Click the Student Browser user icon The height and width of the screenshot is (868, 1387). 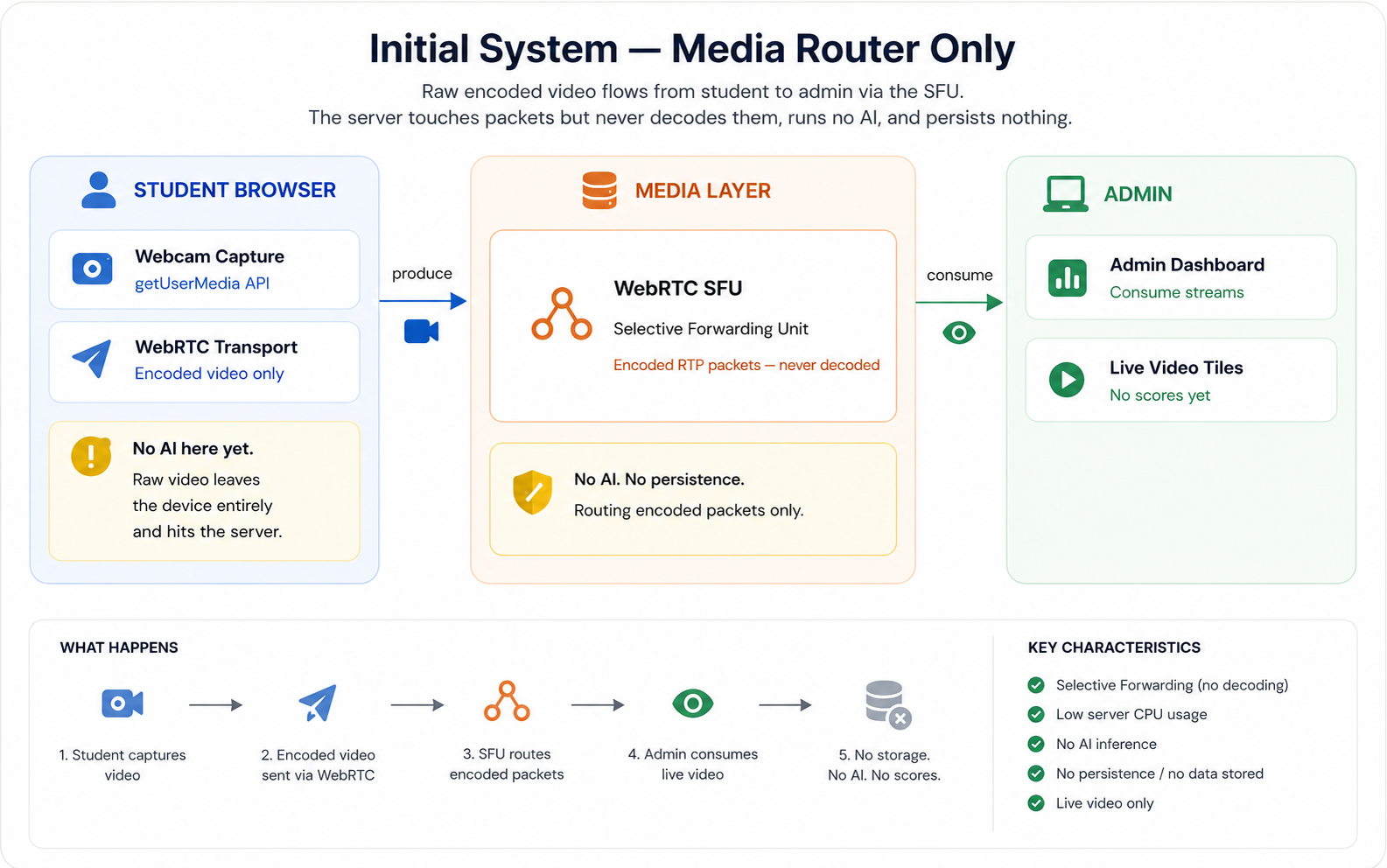tap(98, 190)
